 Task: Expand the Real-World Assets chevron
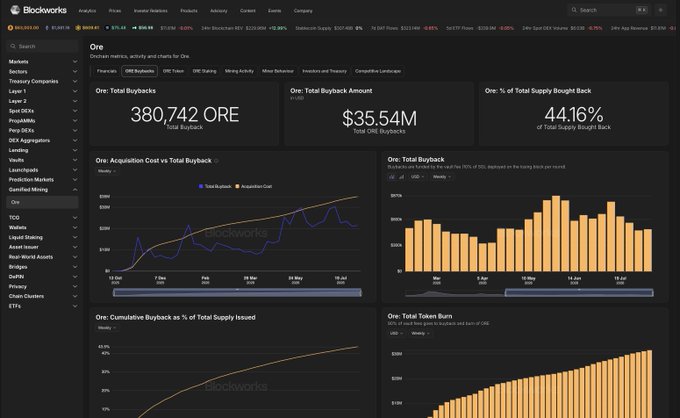pyautogui.click(x=75, y=257)
